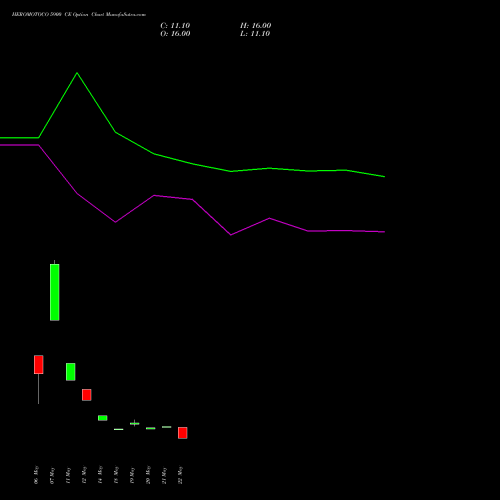Click the tall green candle above 07 May
The width and height of the screenshot is (500, 500).
(55, 292)
